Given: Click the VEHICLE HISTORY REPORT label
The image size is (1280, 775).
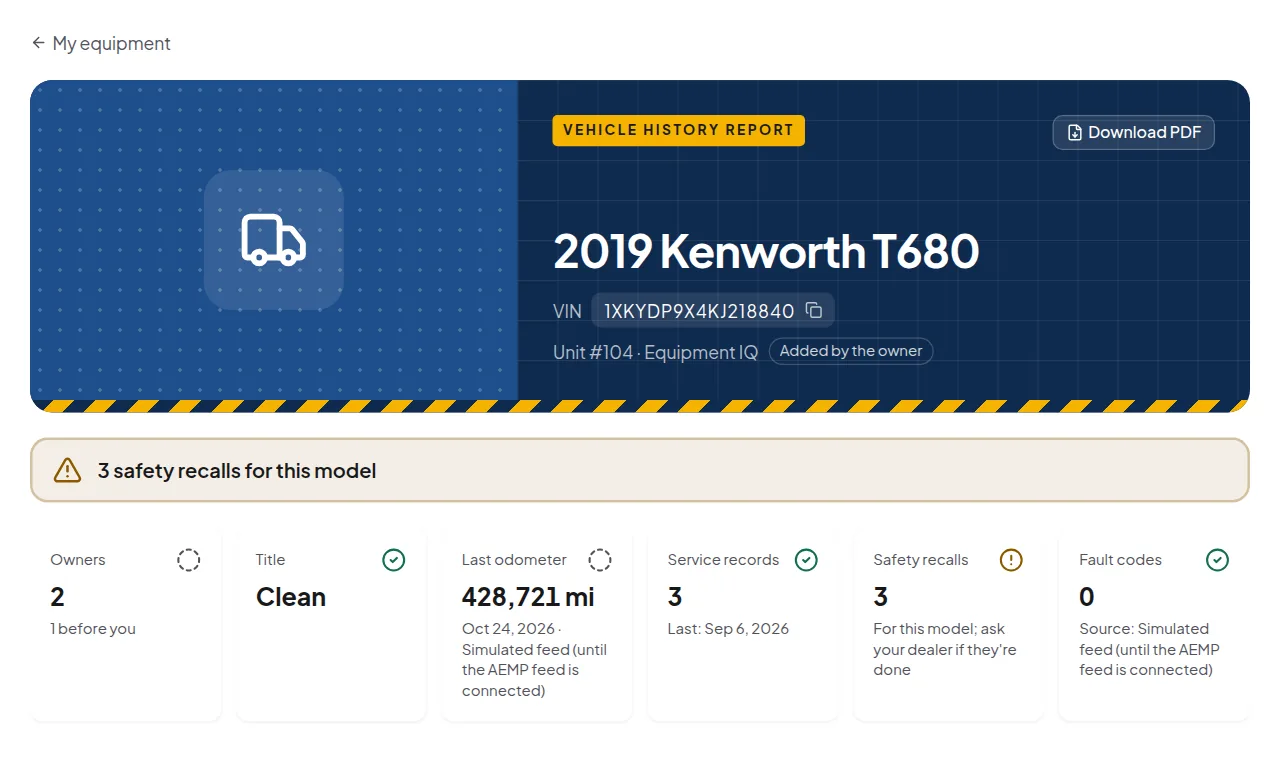Looking at the screenshot, I should pos(678,130).
